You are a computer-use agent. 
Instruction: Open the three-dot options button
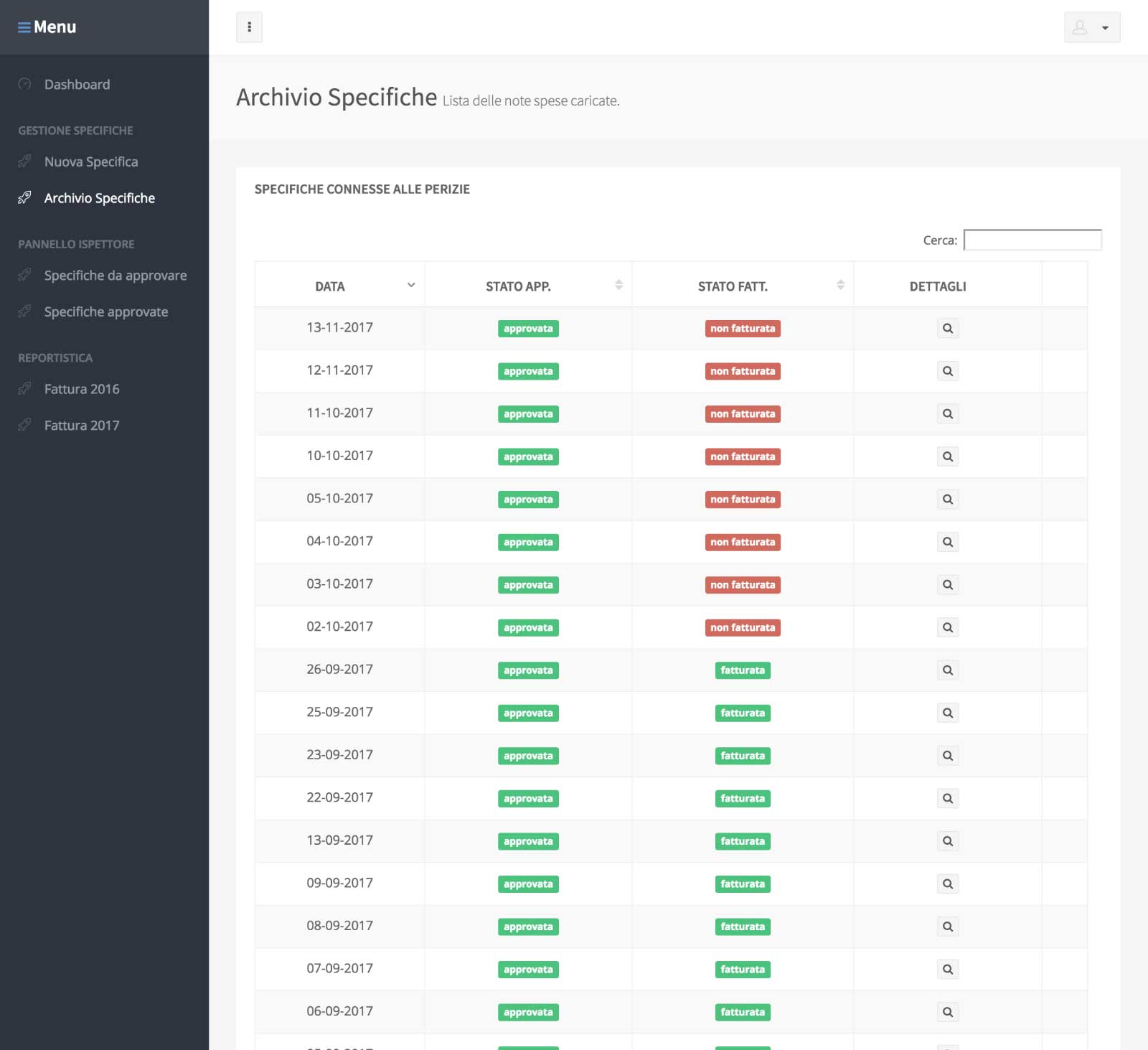click(249, 27)
